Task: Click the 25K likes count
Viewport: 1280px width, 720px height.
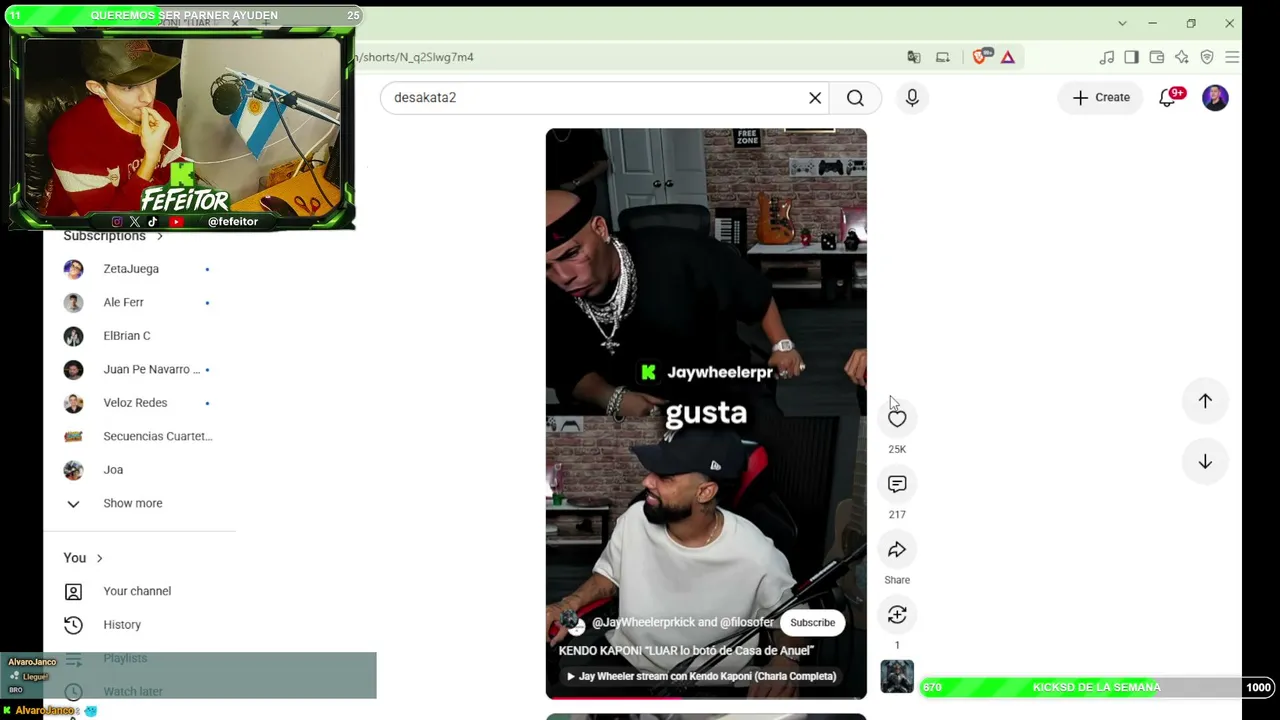Action: 897,449
